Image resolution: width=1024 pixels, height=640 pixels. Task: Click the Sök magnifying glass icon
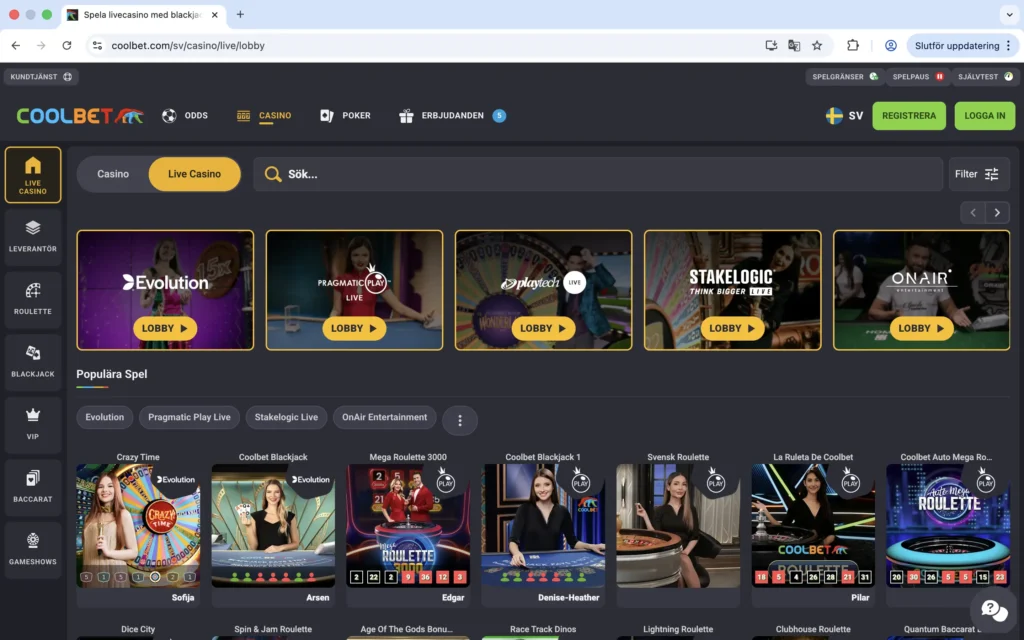272,174
